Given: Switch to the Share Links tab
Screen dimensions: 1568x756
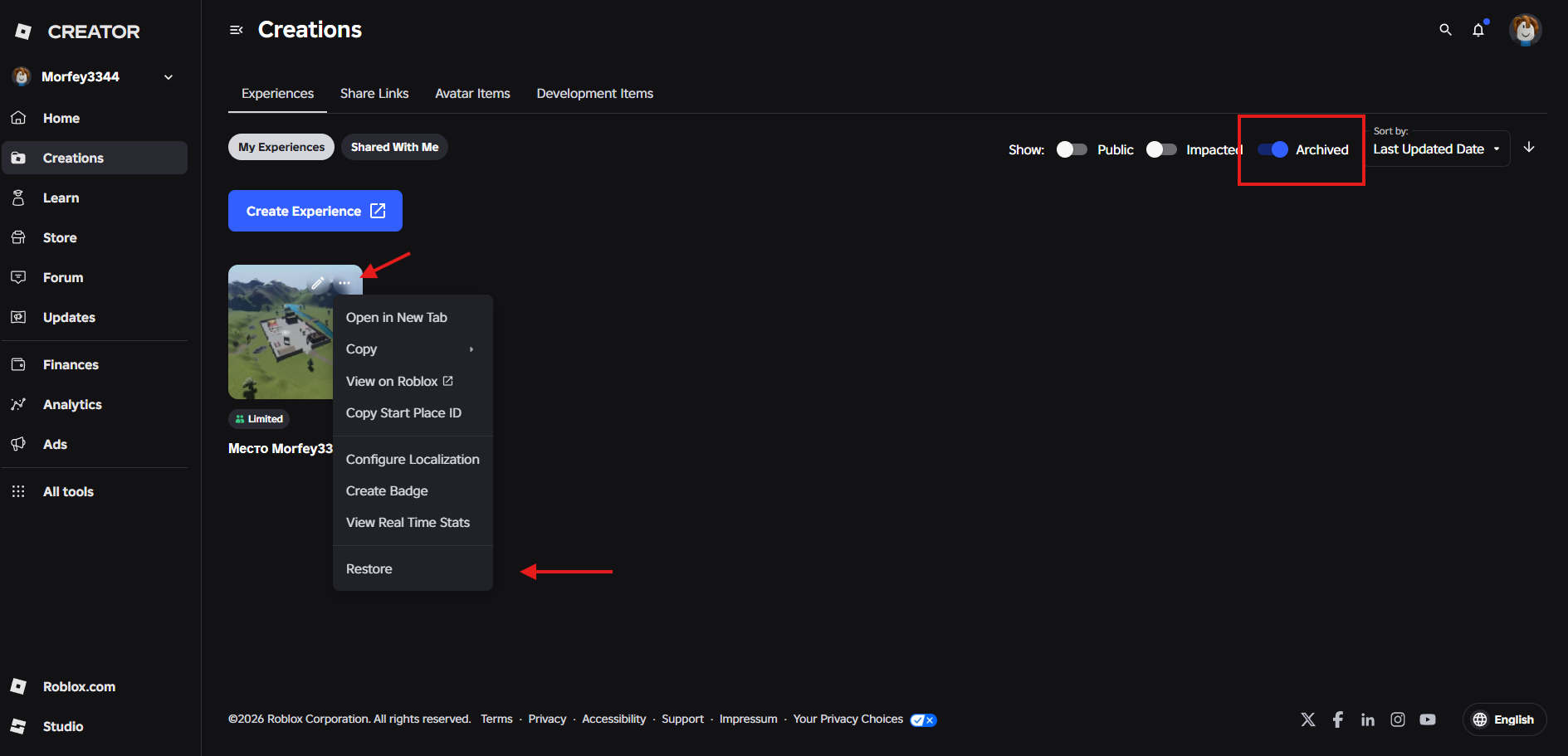Looking at the screenshot, I should (x=374, y=94).
